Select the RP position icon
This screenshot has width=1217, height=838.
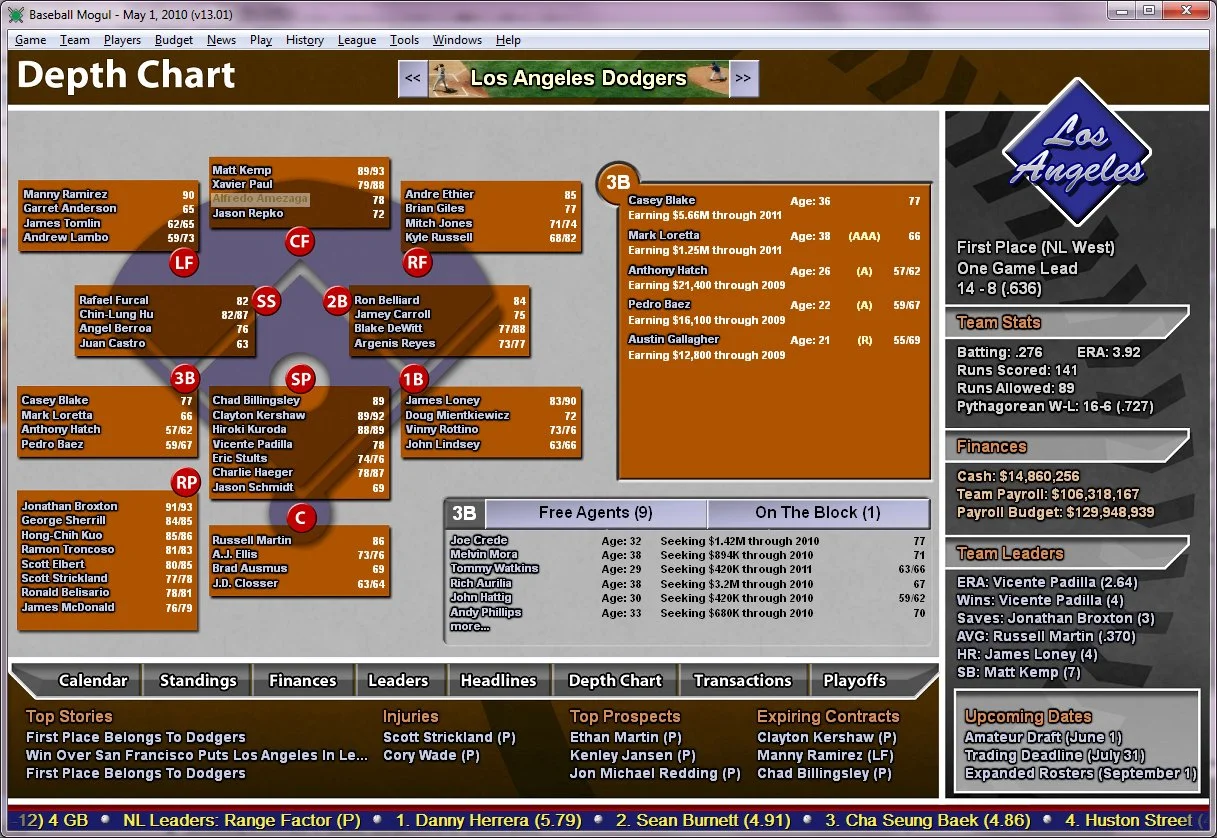click(185, 482)
